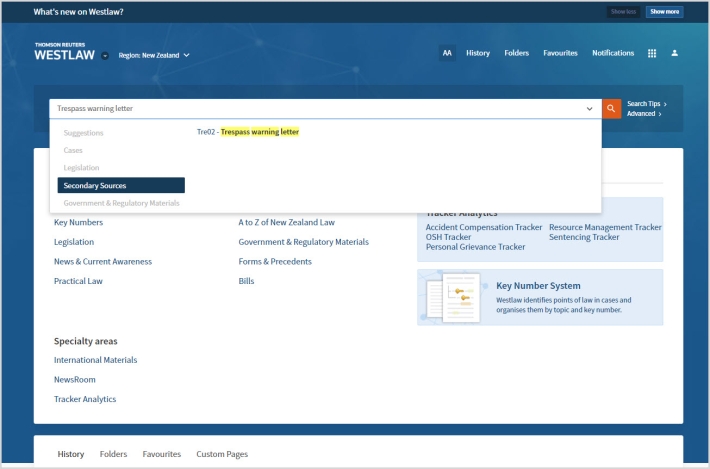Image resolution: width=710 pixels, height=469 pixels.
Task: Click the Thomson Reuters Westlaw logo
Action: (64, 52)
